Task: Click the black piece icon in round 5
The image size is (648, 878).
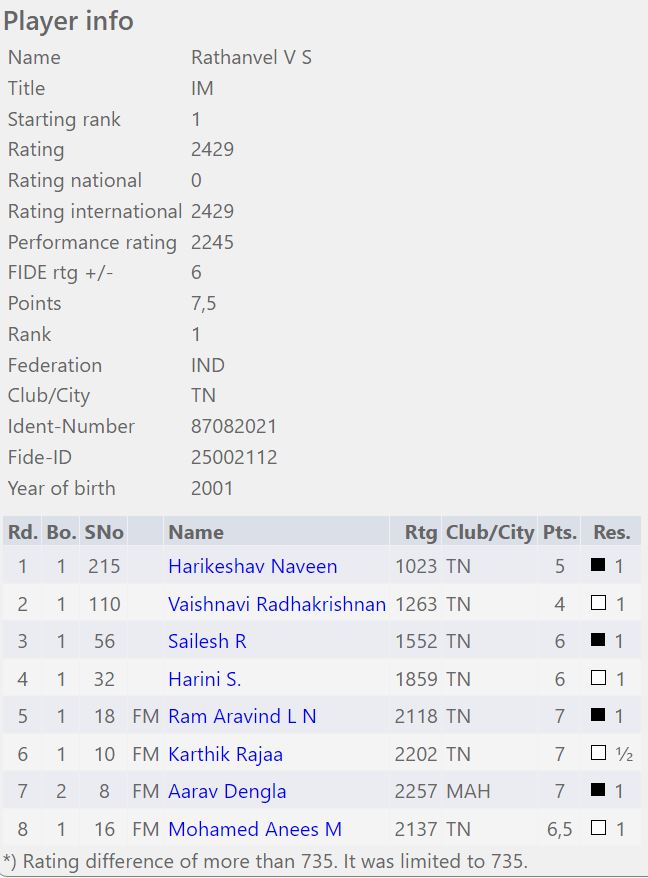Action: tap(599, 716)
